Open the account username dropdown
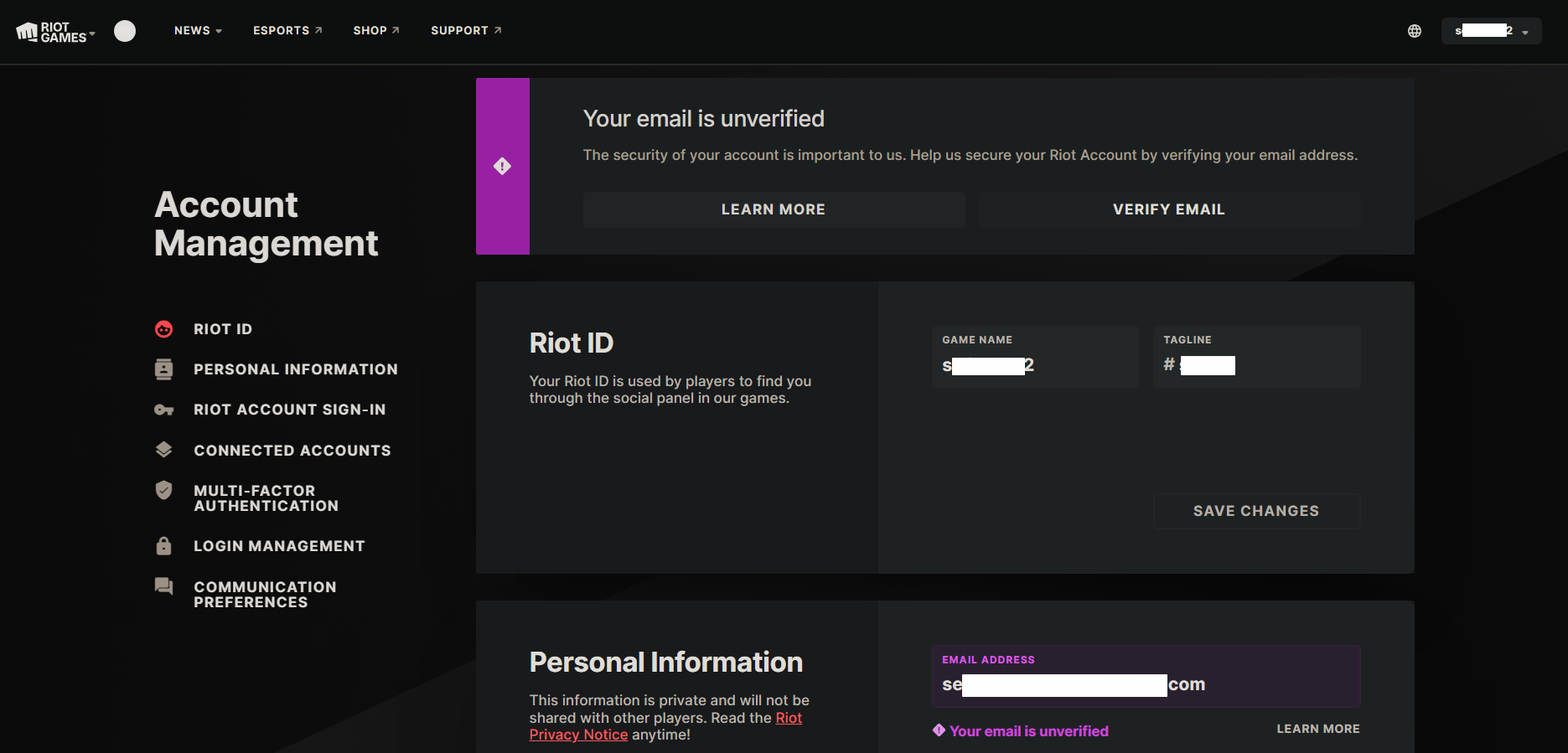Image resolution: width=1568 pixels, height=753 pixels. click(1492, 31)
